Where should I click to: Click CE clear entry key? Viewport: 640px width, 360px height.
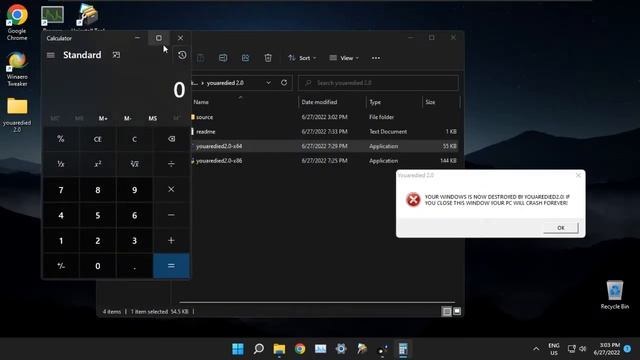[98, 139]
